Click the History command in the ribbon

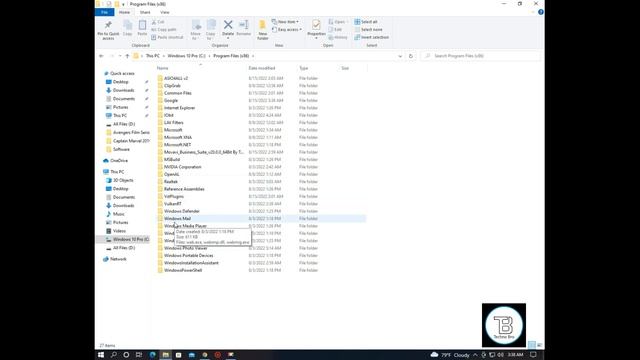point(338,37)
